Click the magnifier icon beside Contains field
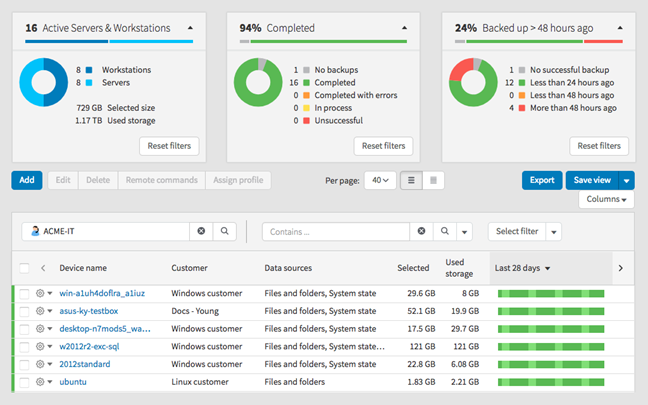Image resolution: width=648 pixels, height=405 pixels. pos(445,231)
